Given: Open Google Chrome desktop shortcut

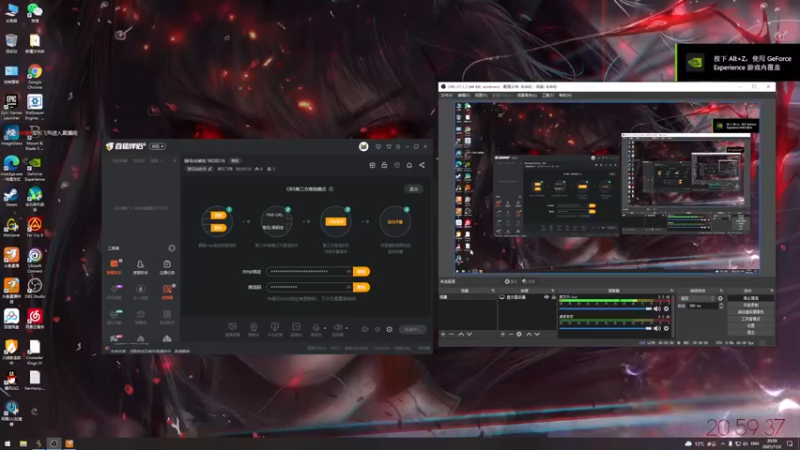Looking at the screenshot, I should (35, 77).
